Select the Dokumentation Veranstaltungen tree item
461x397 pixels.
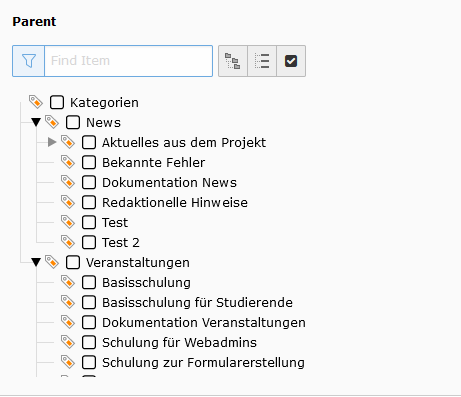tap(204, 323)
